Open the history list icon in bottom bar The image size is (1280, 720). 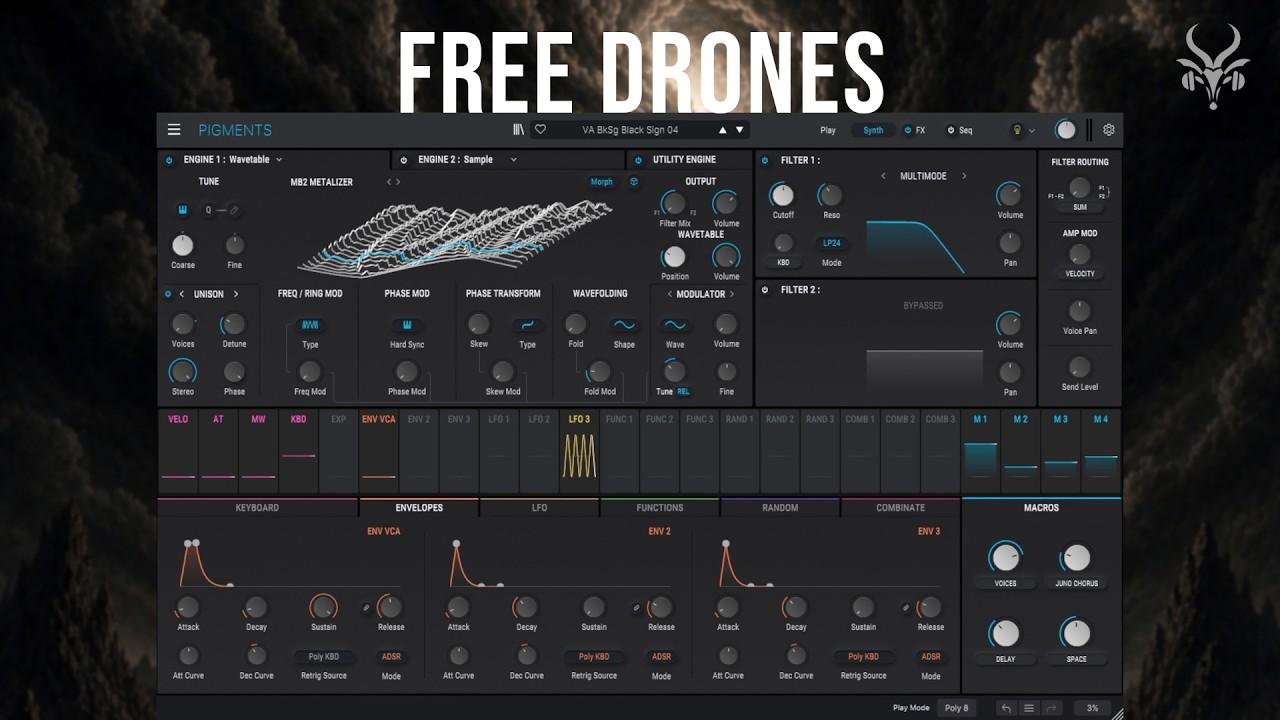[1028, 708]
